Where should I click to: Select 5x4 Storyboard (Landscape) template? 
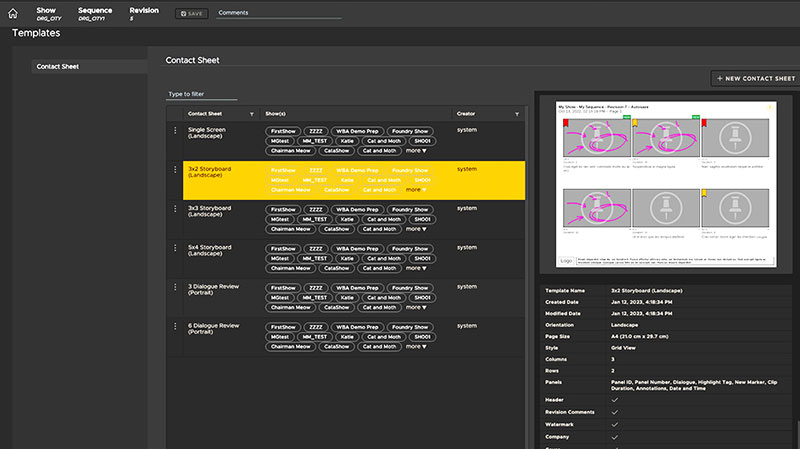tap(209, 251)
